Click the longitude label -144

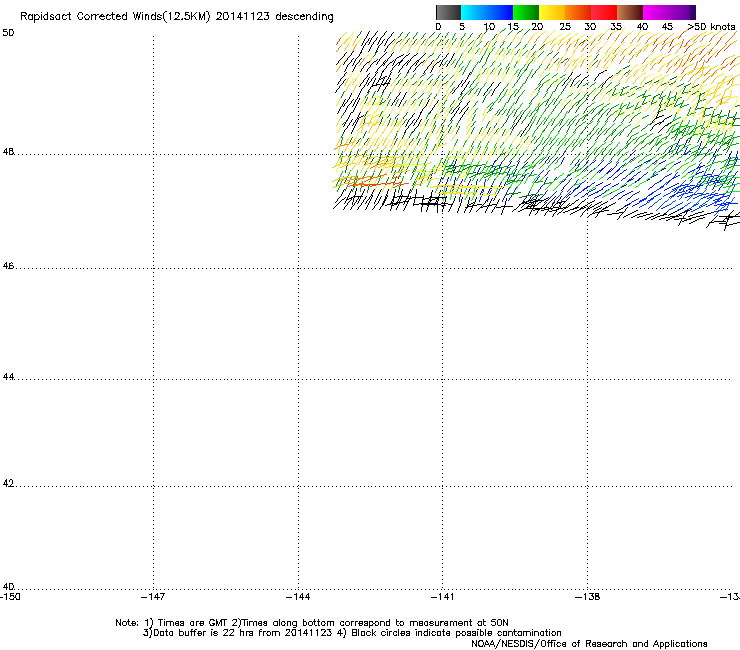298,597
